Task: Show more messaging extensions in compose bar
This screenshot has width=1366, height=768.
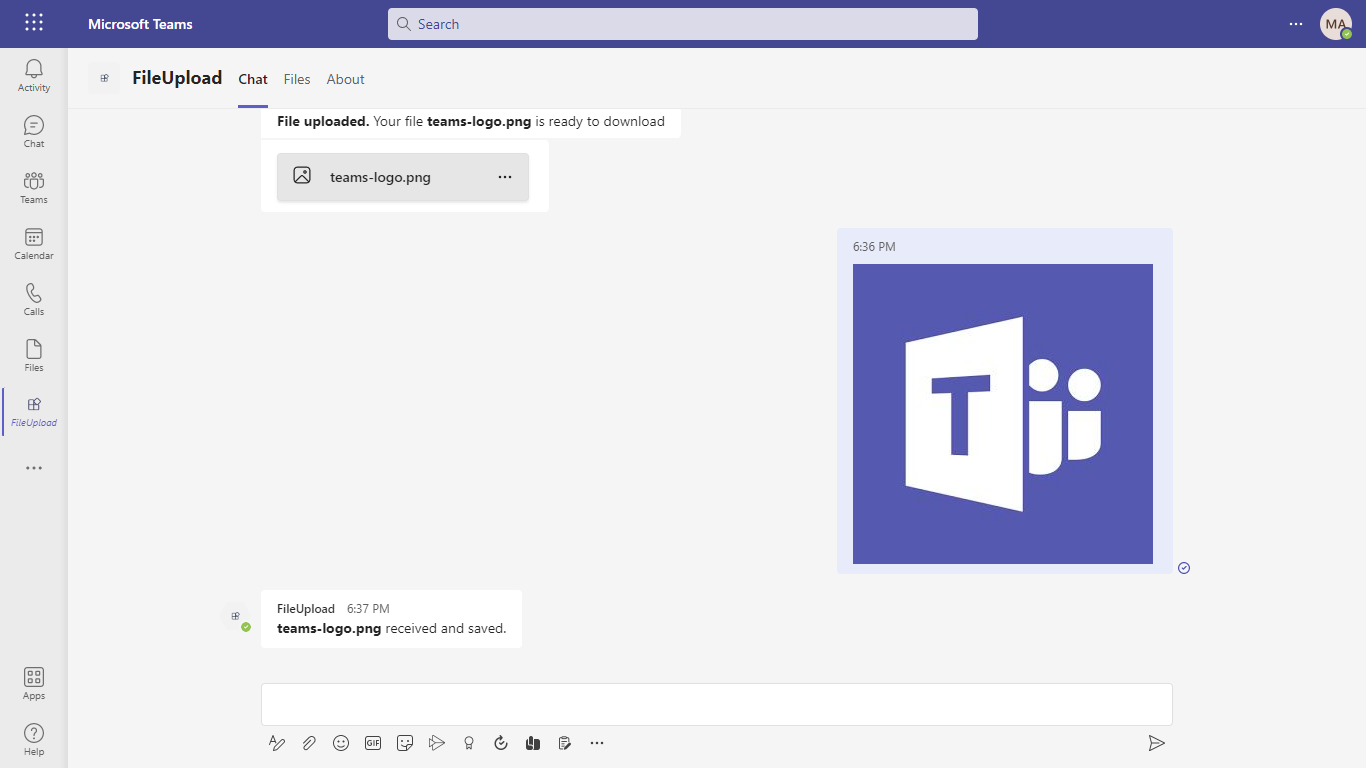Action: click(597, 743)
